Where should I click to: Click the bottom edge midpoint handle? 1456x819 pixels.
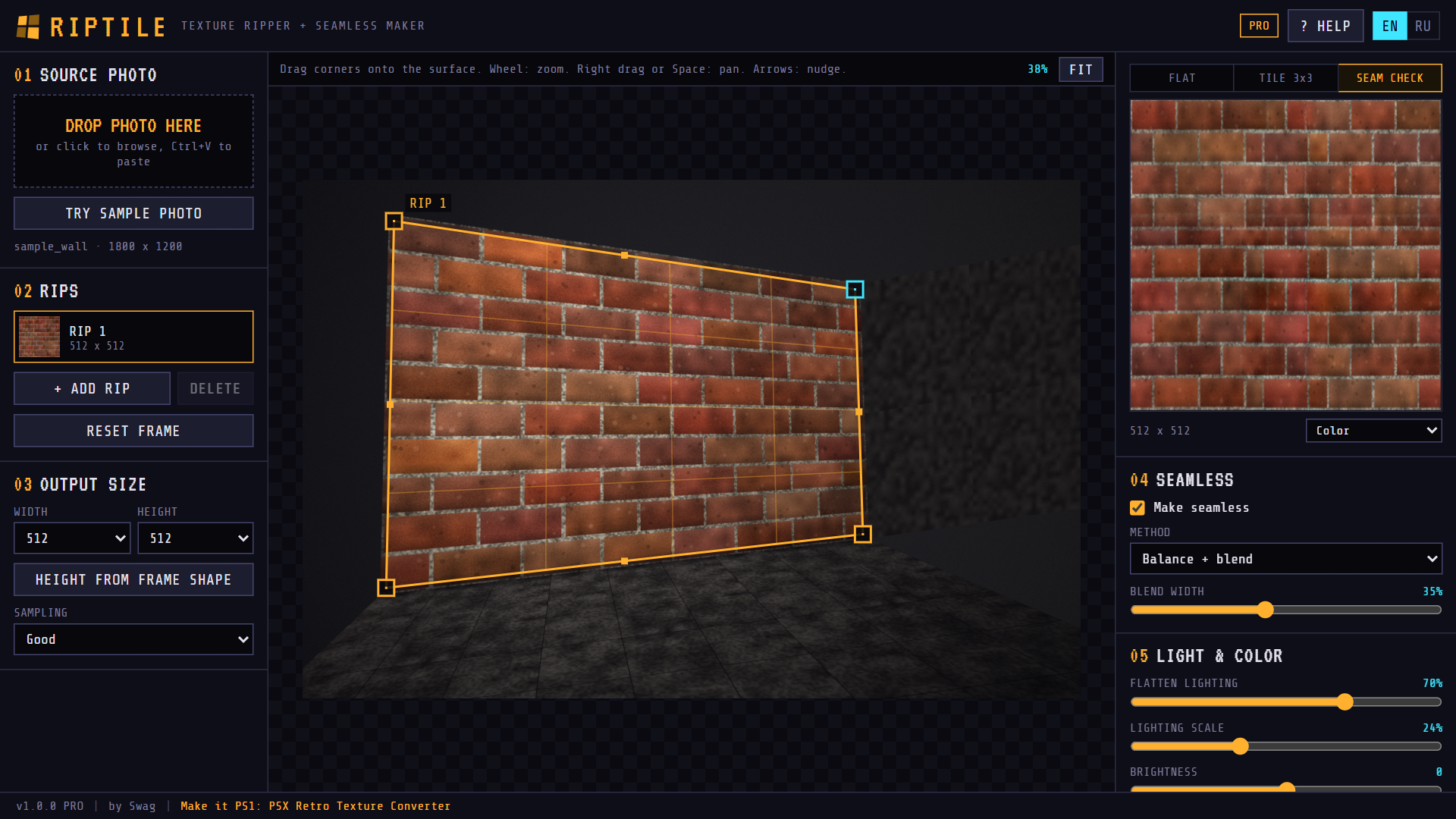624,561
